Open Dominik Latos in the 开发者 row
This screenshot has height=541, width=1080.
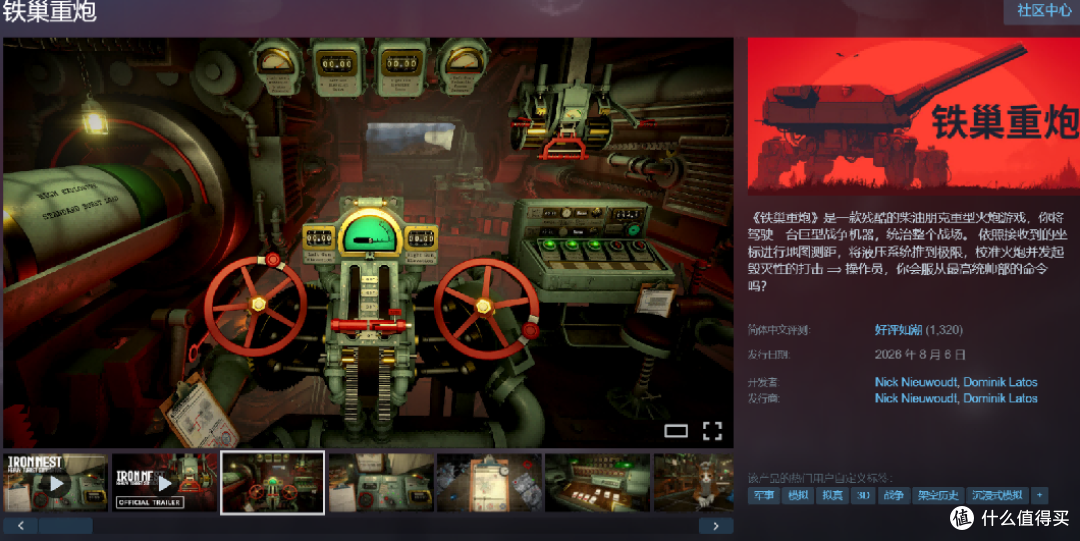(1000, 382)
